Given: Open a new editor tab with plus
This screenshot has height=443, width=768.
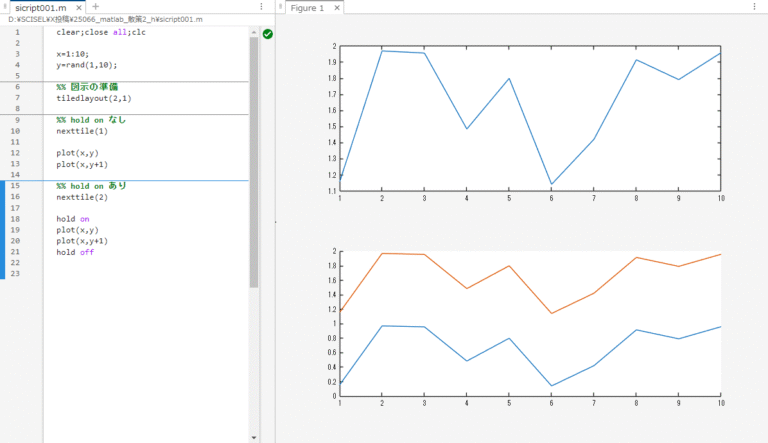Looking at the screenshot, I should [x=96, y=7].
